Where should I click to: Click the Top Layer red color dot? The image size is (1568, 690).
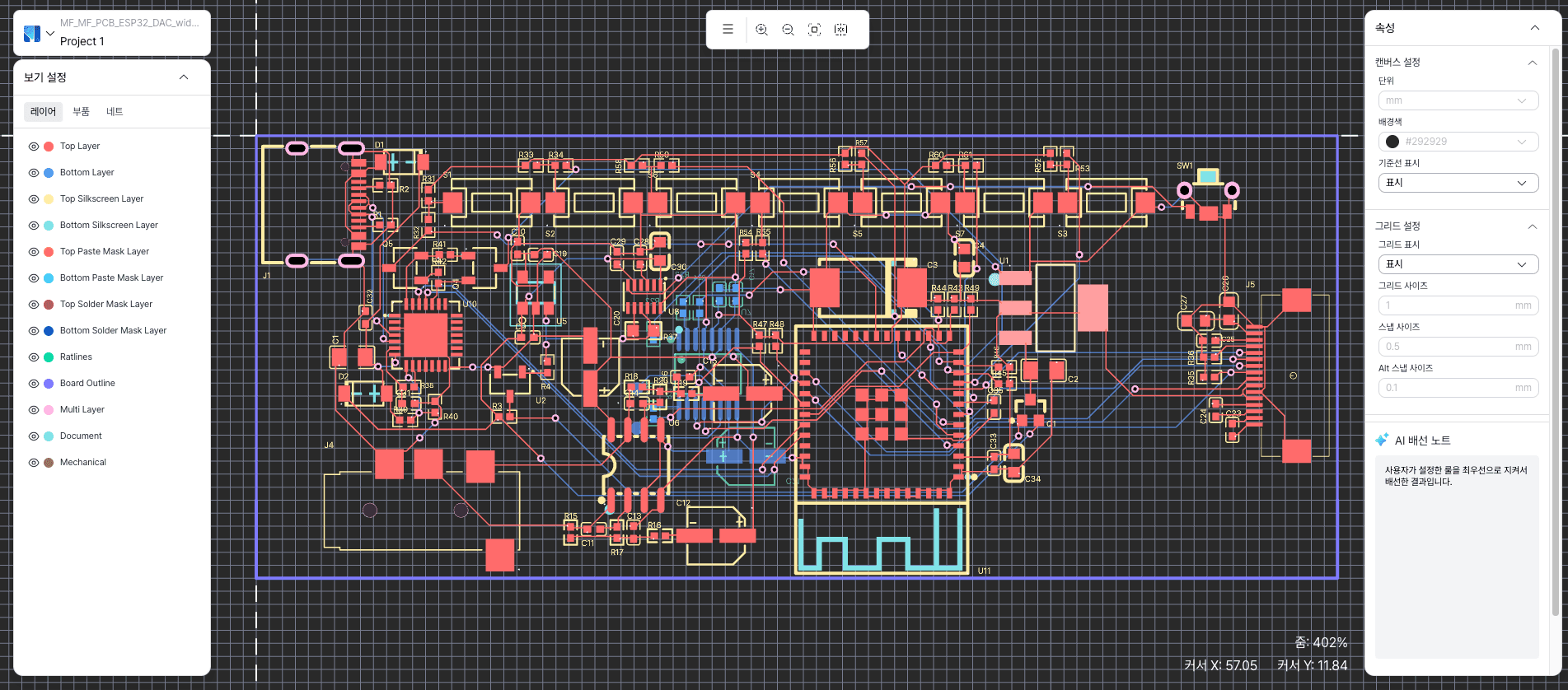[x=49, y=147]
